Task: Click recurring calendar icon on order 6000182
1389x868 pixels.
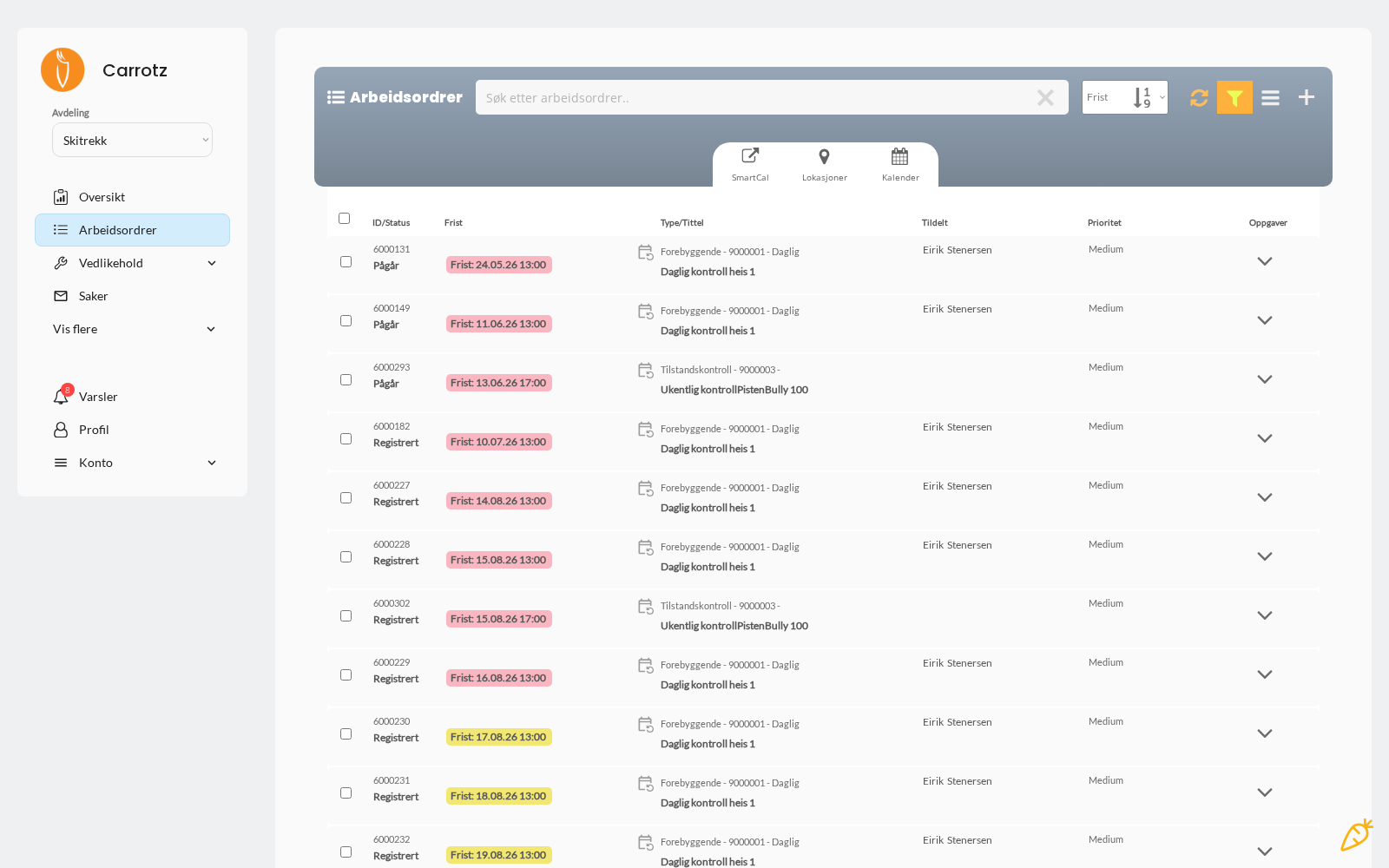Action: tap(646, 430)
